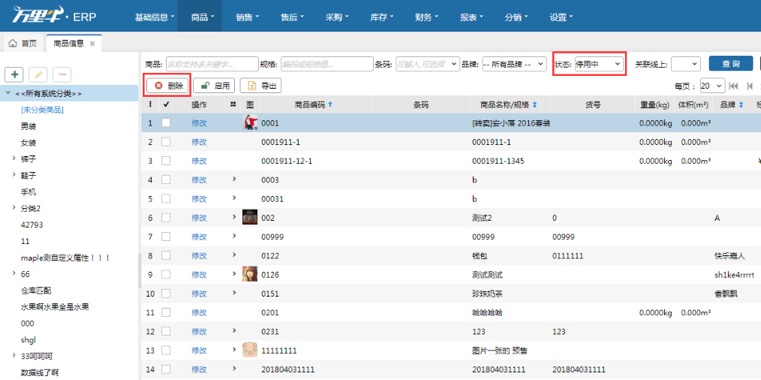
Task: Open product image thumbnail for 0001
Action: [x=250, y=123]
